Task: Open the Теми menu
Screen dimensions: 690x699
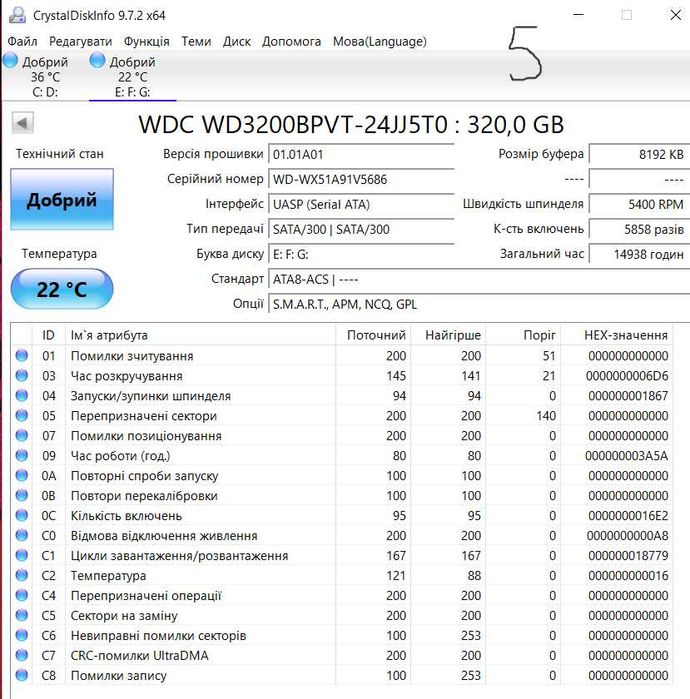Action: pos(196,41)
